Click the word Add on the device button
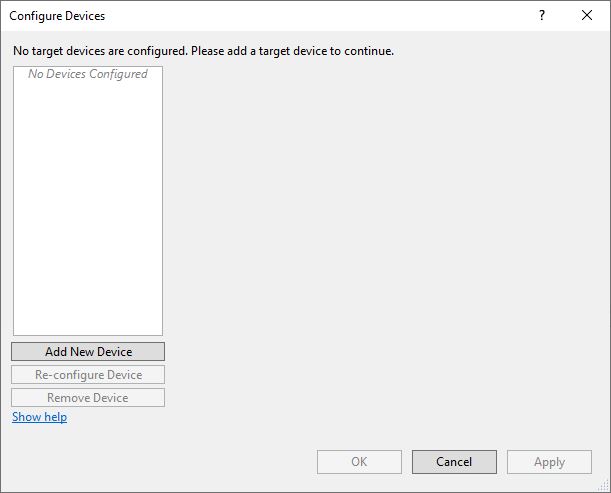The height and width of the screenshot is (493, 611). 56,352
